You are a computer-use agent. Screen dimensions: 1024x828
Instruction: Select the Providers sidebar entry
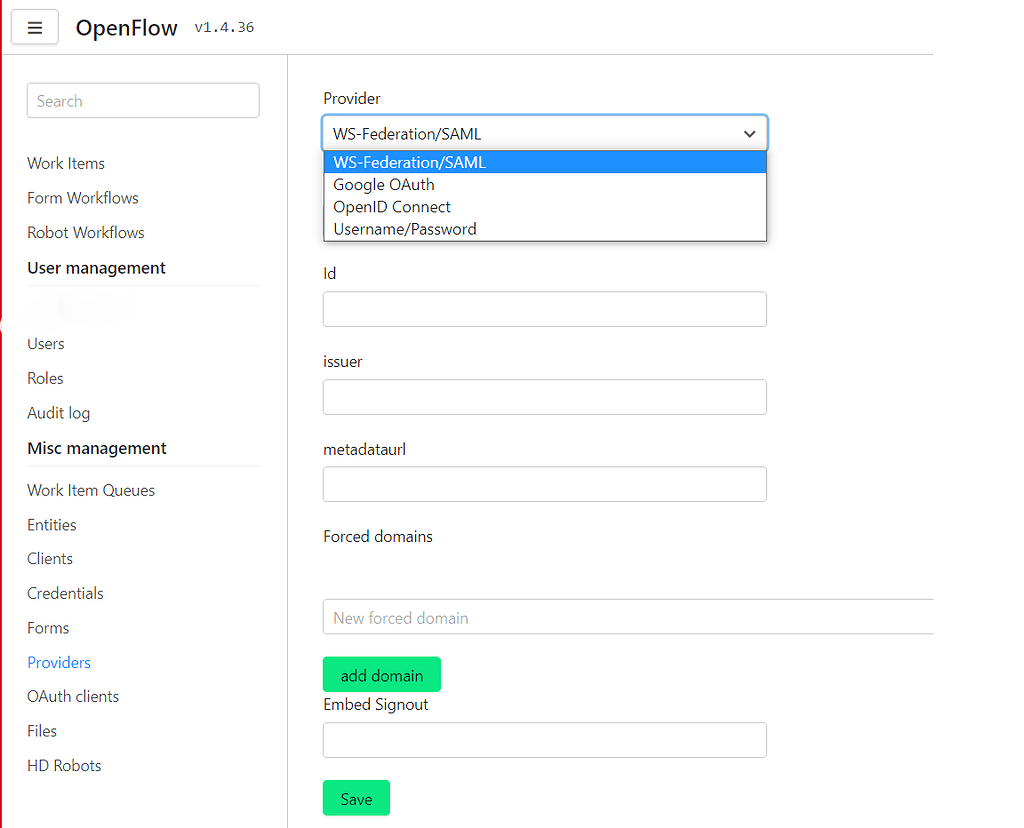click(x=58, y=662)
